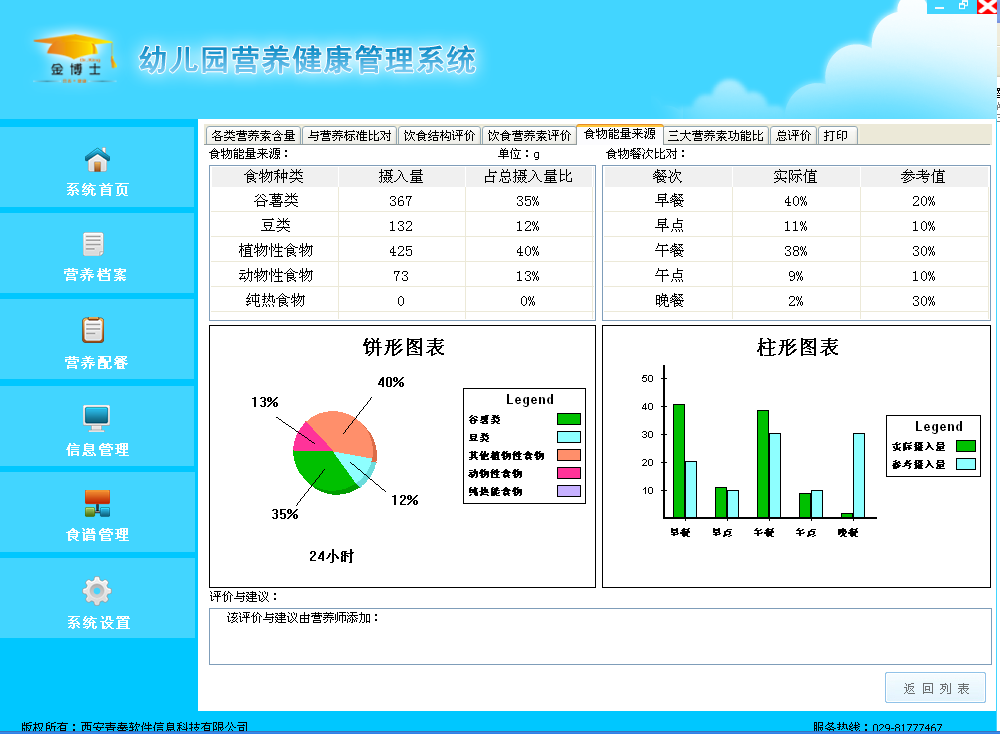Open the 总评价 tab
The image size is (1000, 734).
coord(793,135)
